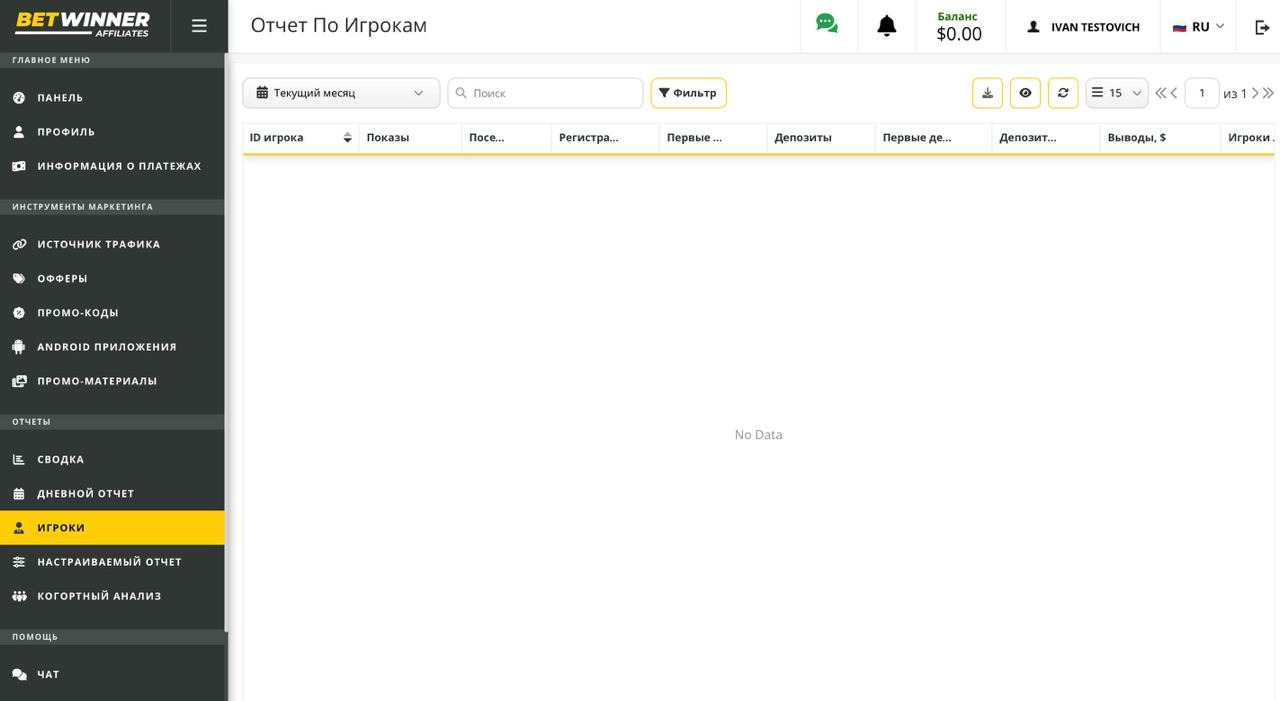Image resolution: width=1280 pixels, height=701 pixels.
Task: Expand Текущий месяц date dropdown
Action: point(341,93)
